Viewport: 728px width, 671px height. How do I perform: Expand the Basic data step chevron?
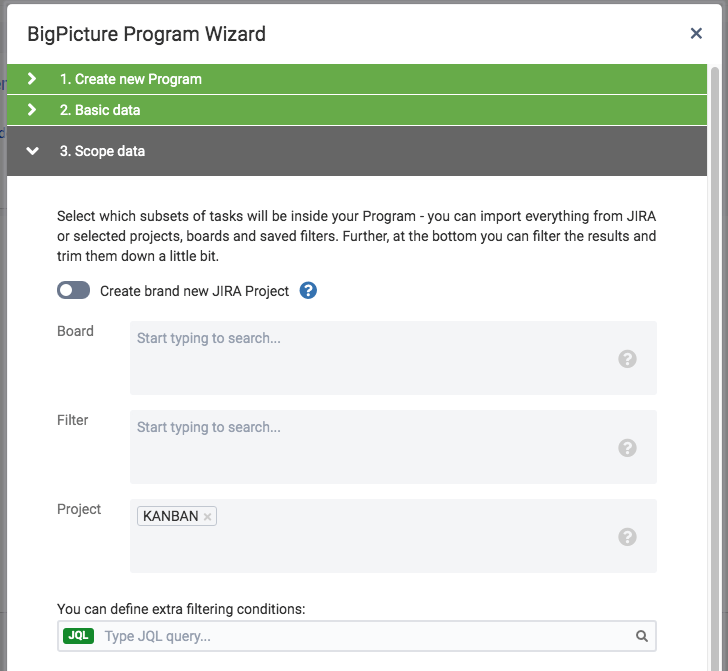[x=32, y=110]
